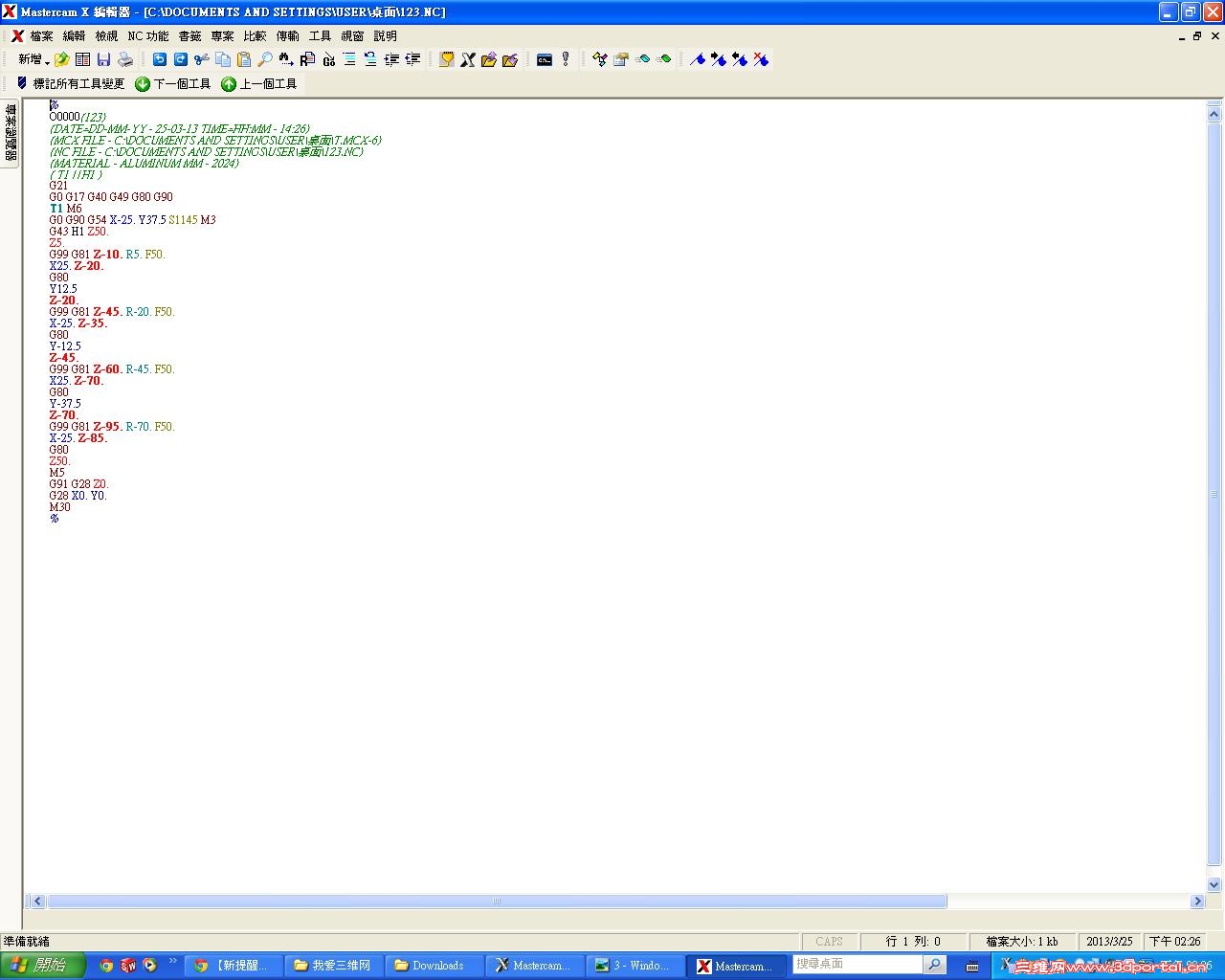Click the vertical scrollbar down arrow

(x=1214, y=885)
